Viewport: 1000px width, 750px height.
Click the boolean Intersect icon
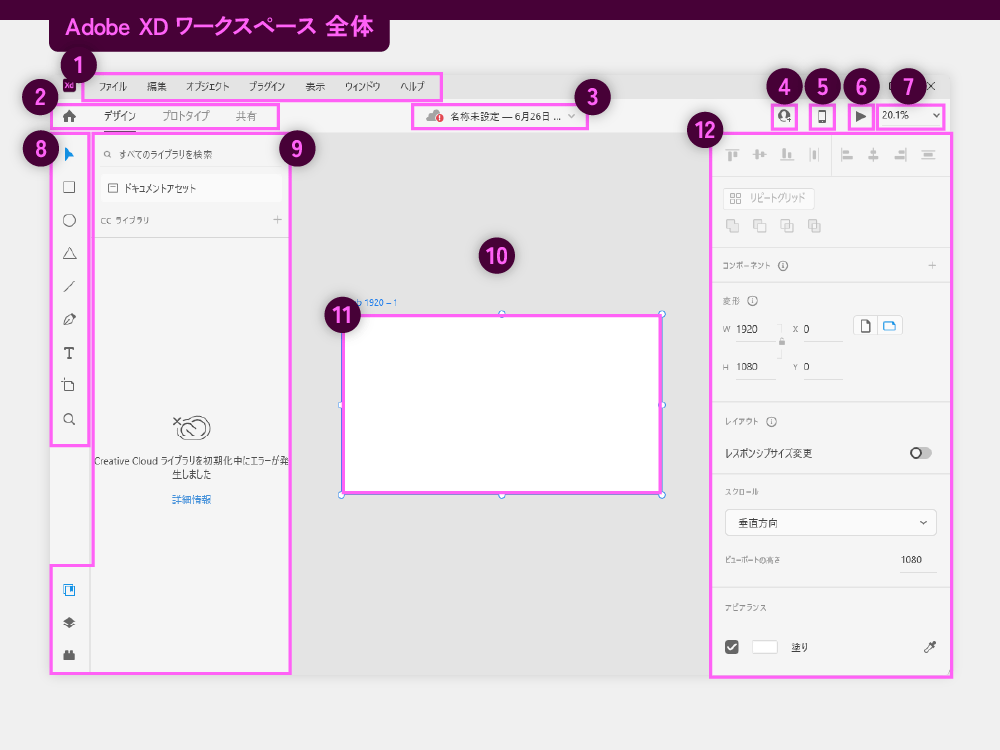(x=787, y=226)
